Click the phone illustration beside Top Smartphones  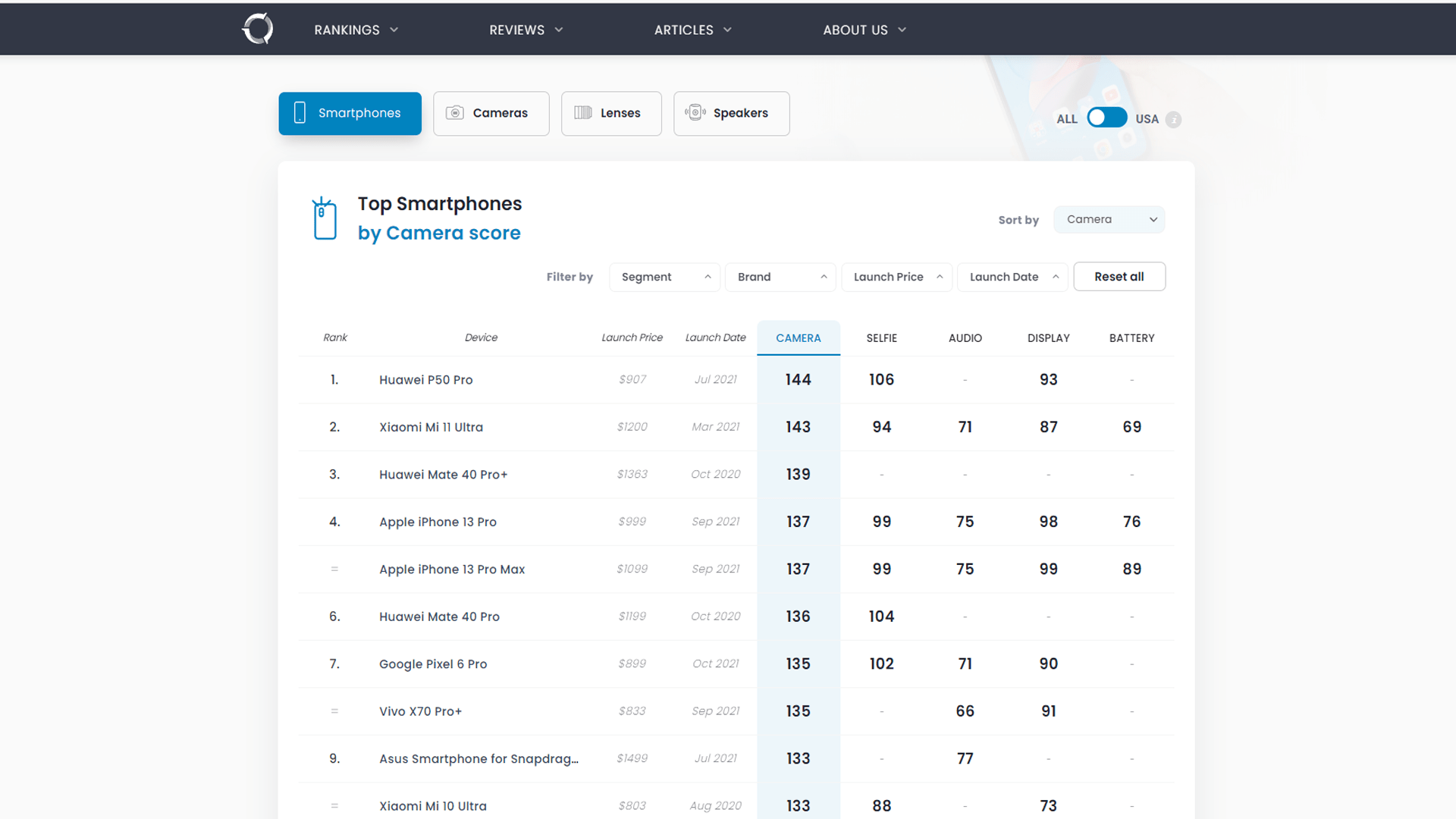[x=325, y=218]
